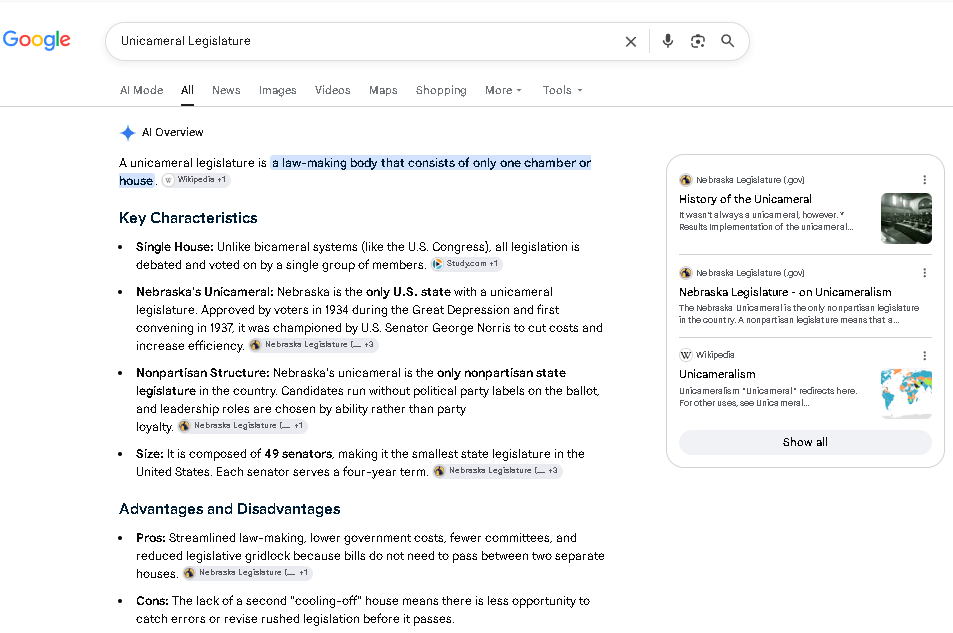Open Nebraska Legislature - on Unicameralism result
This screenshot has width=953, height=633.
pos(785,292)
